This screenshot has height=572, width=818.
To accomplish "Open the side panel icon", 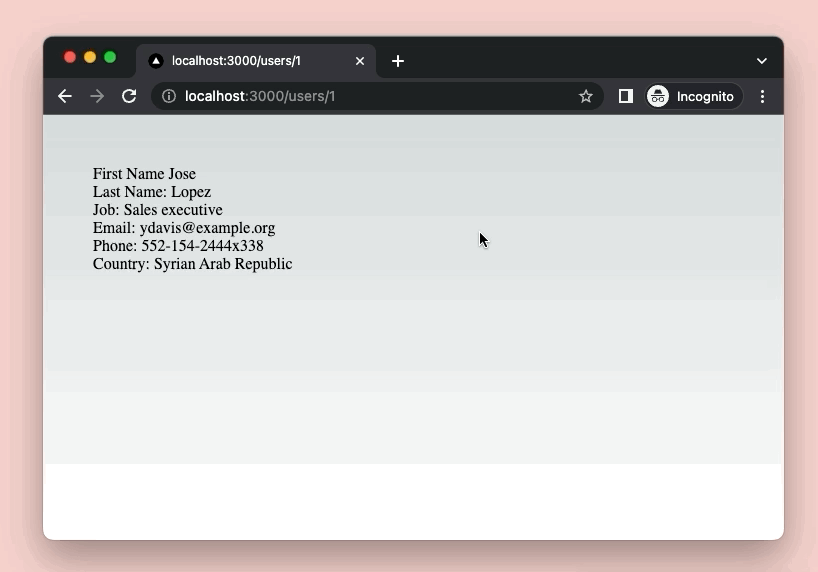I will point(625,96).
